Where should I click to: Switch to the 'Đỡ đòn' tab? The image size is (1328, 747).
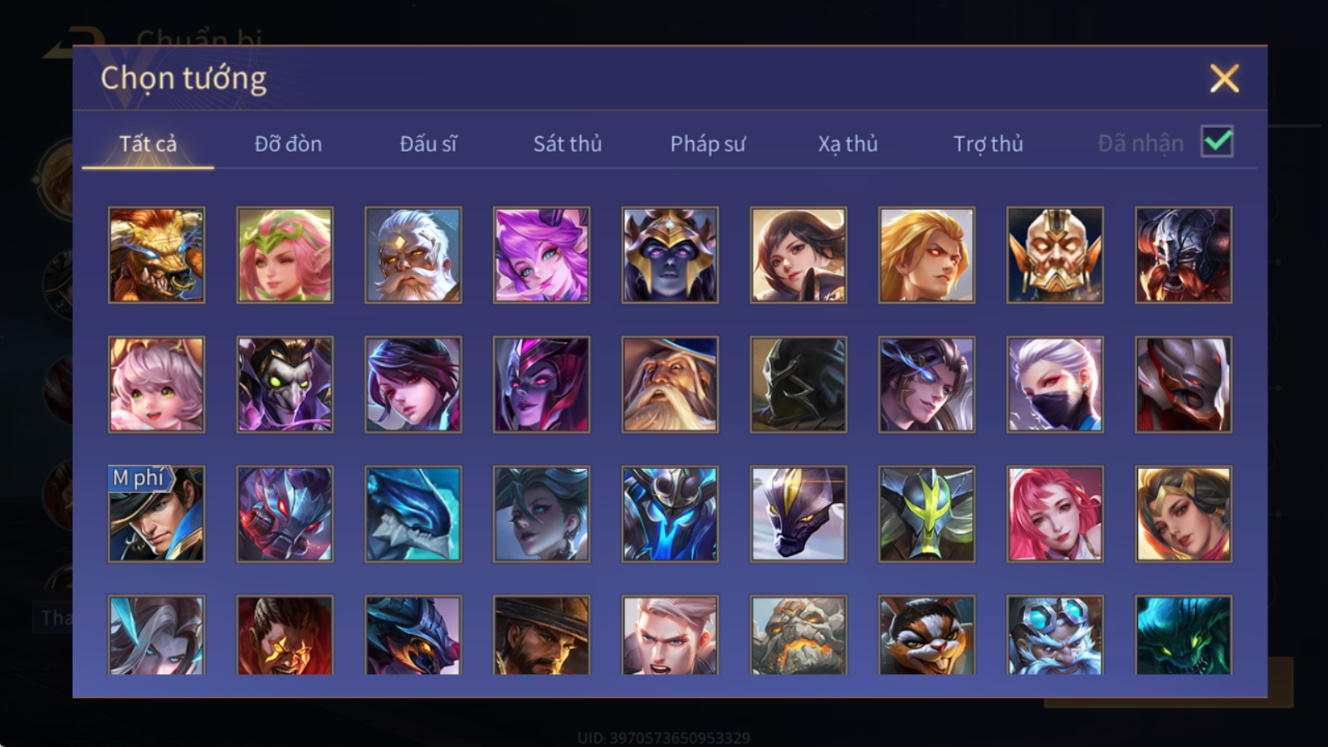[288, 144]
